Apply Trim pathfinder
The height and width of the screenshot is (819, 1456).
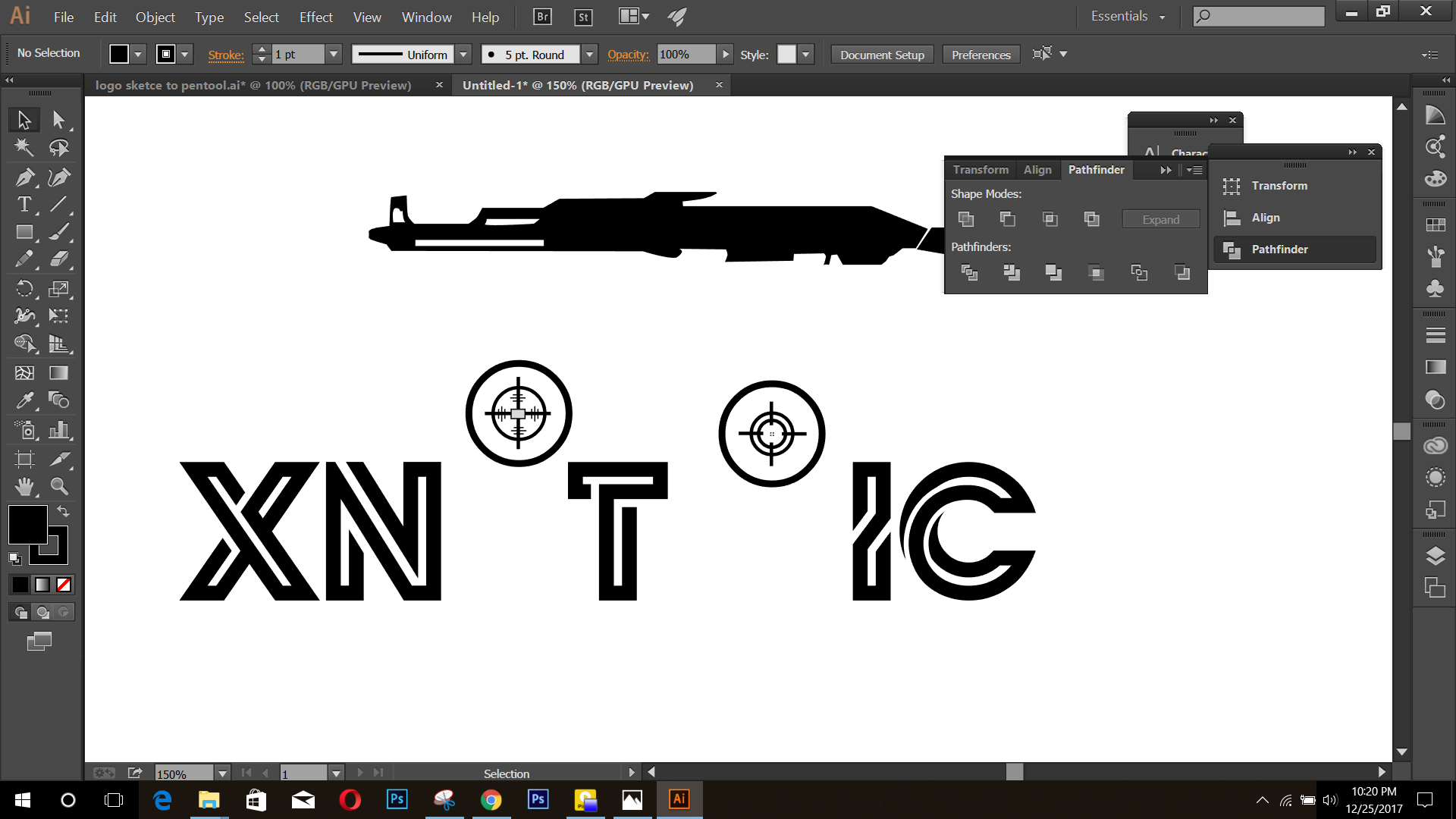pyautogui.click(x=1012, y=272)
